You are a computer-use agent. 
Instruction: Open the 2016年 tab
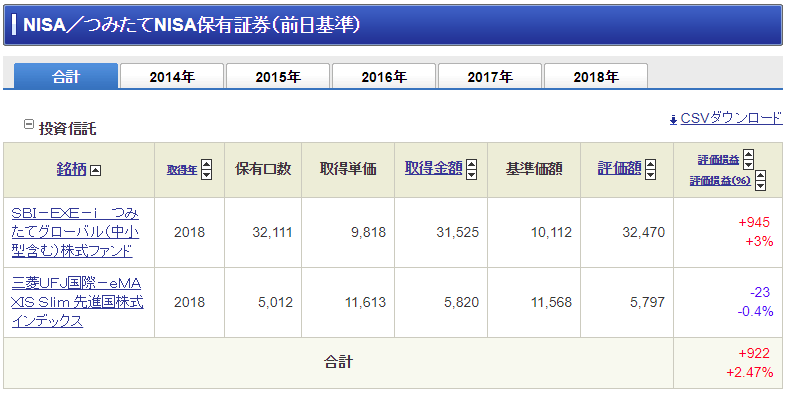(x=384, y=76)
